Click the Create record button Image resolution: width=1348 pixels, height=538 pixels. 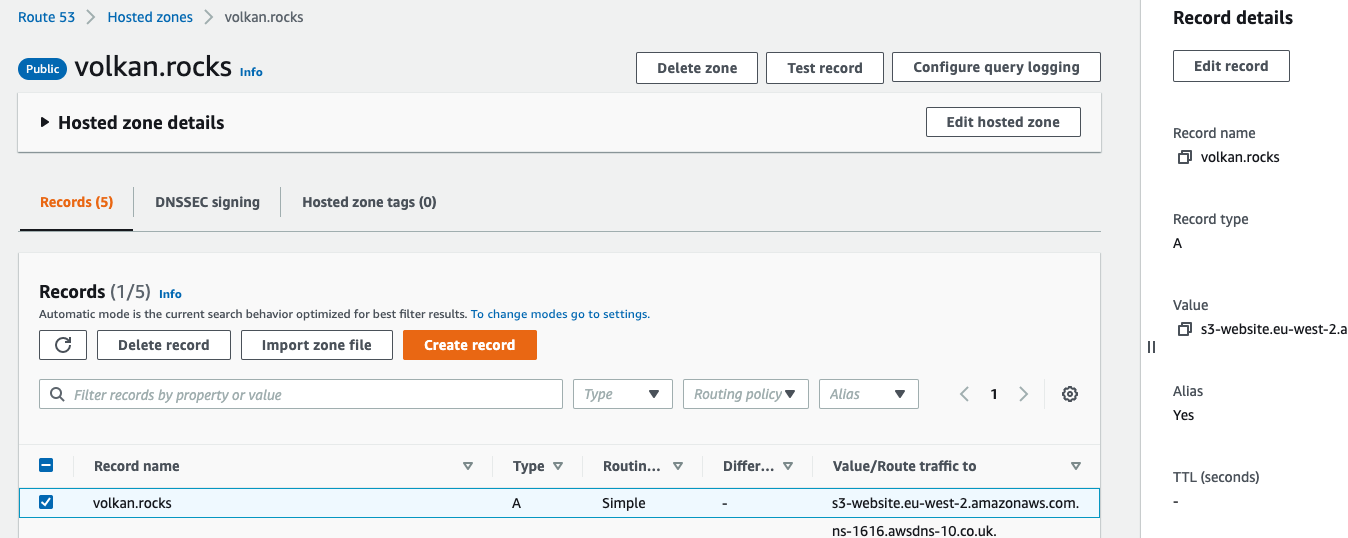(469, 345)
